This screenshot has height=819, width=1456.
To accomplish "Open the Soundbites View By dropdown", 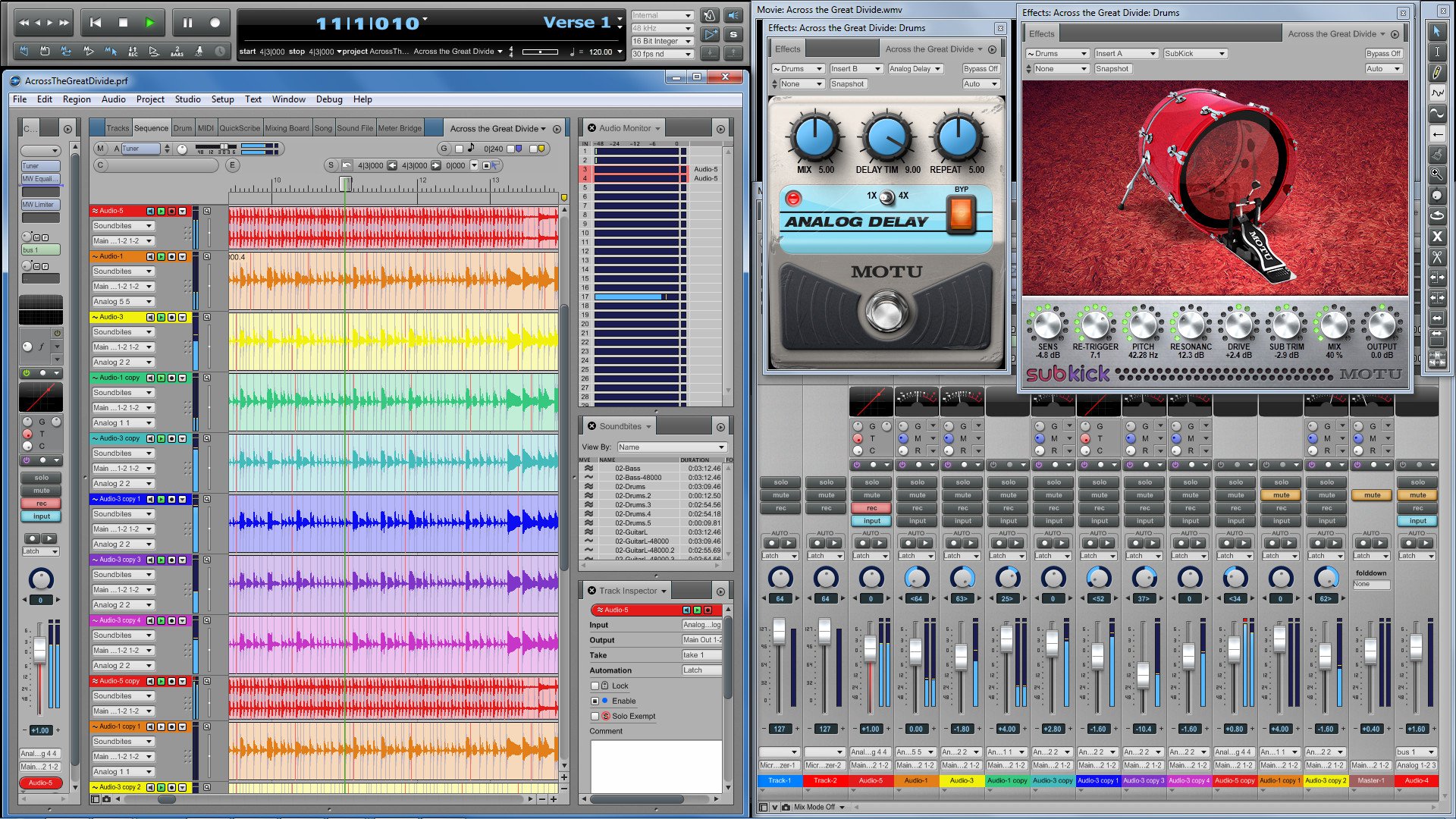I will (x=672, y=447).
